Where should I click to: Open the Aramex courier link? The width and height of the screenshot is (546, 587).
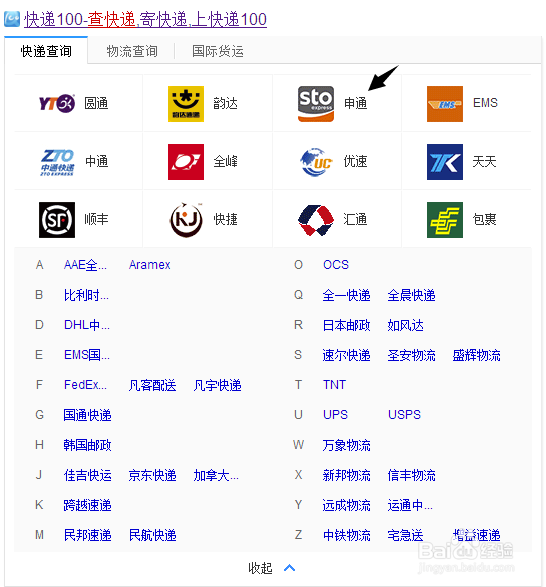(x=149, y=265)
